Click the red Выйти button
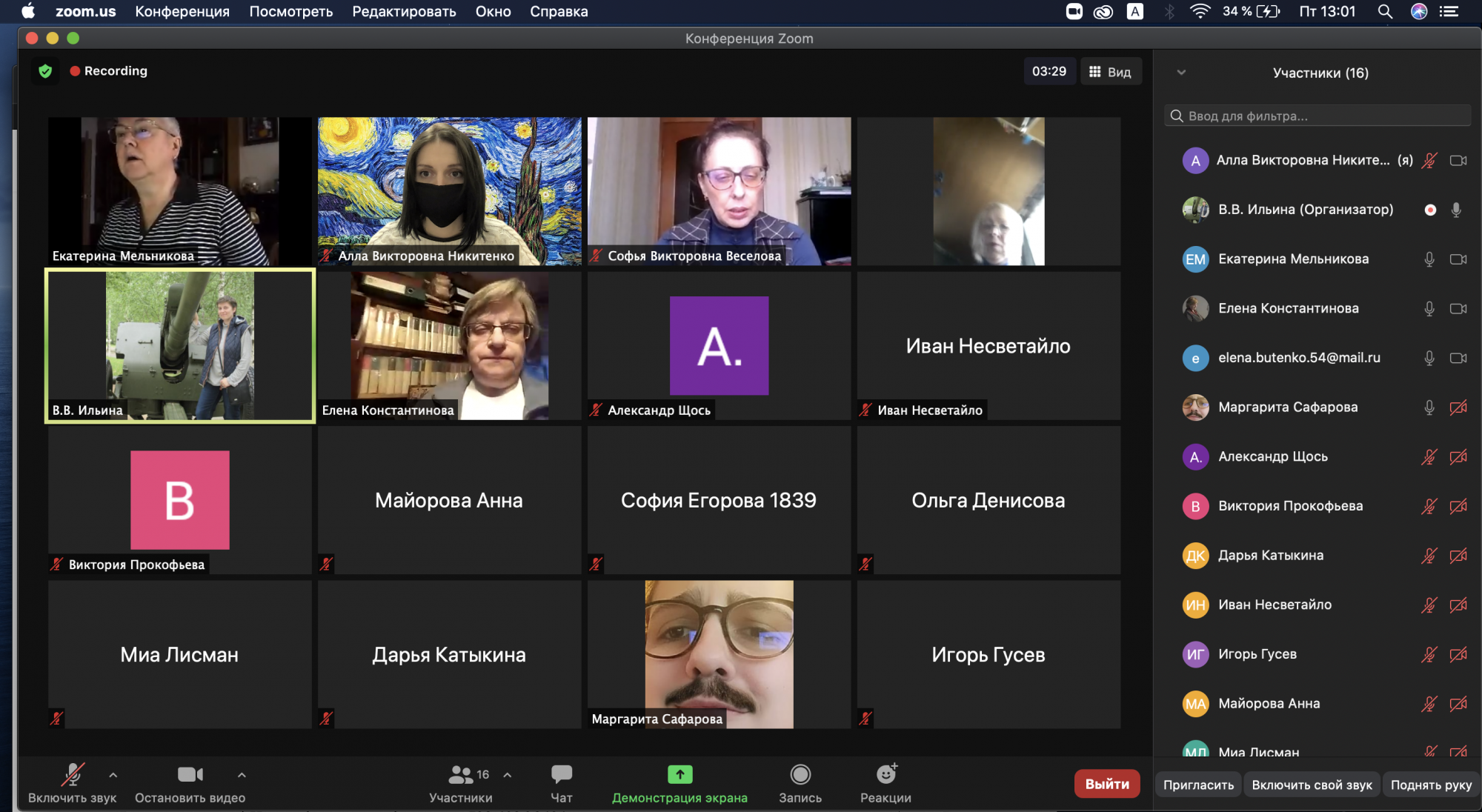Screen dimensions: 1482x812 [1107, 784]
